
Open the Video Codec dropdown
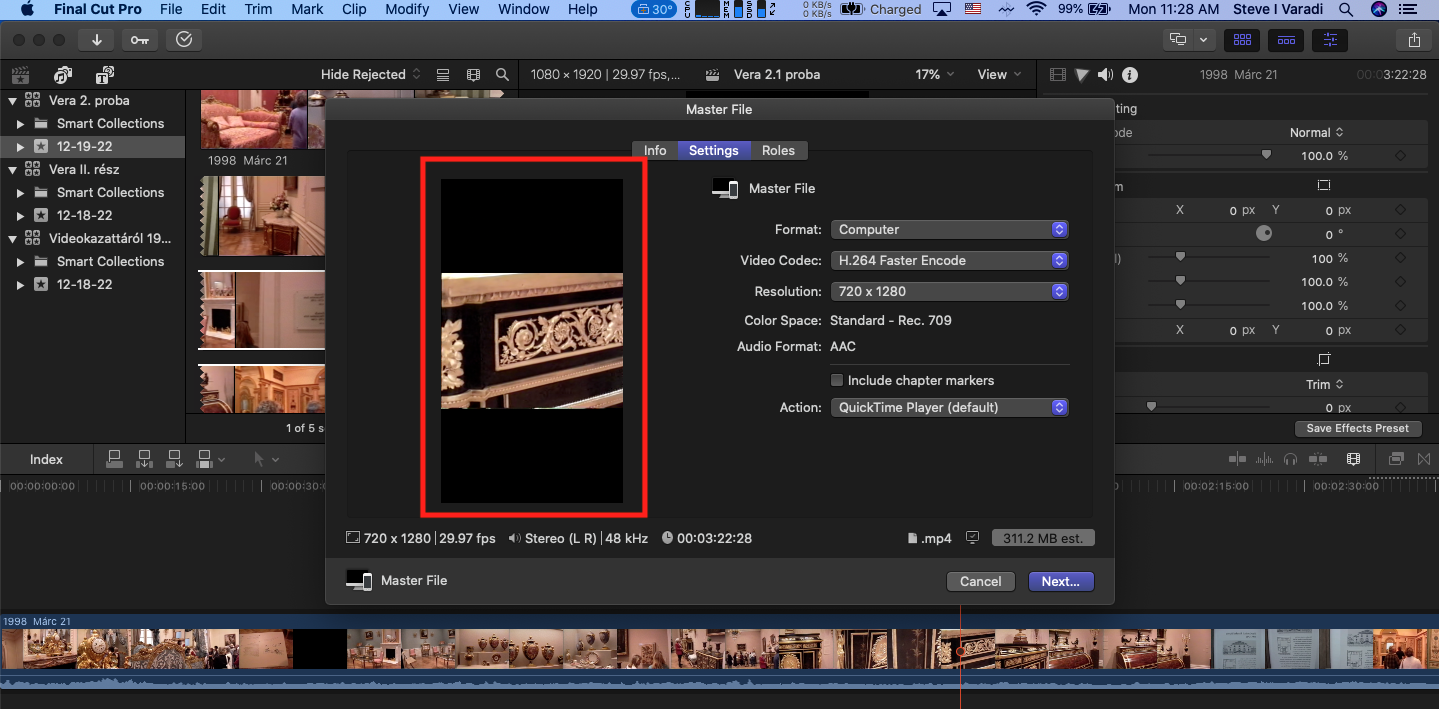[x=949, y=260]
